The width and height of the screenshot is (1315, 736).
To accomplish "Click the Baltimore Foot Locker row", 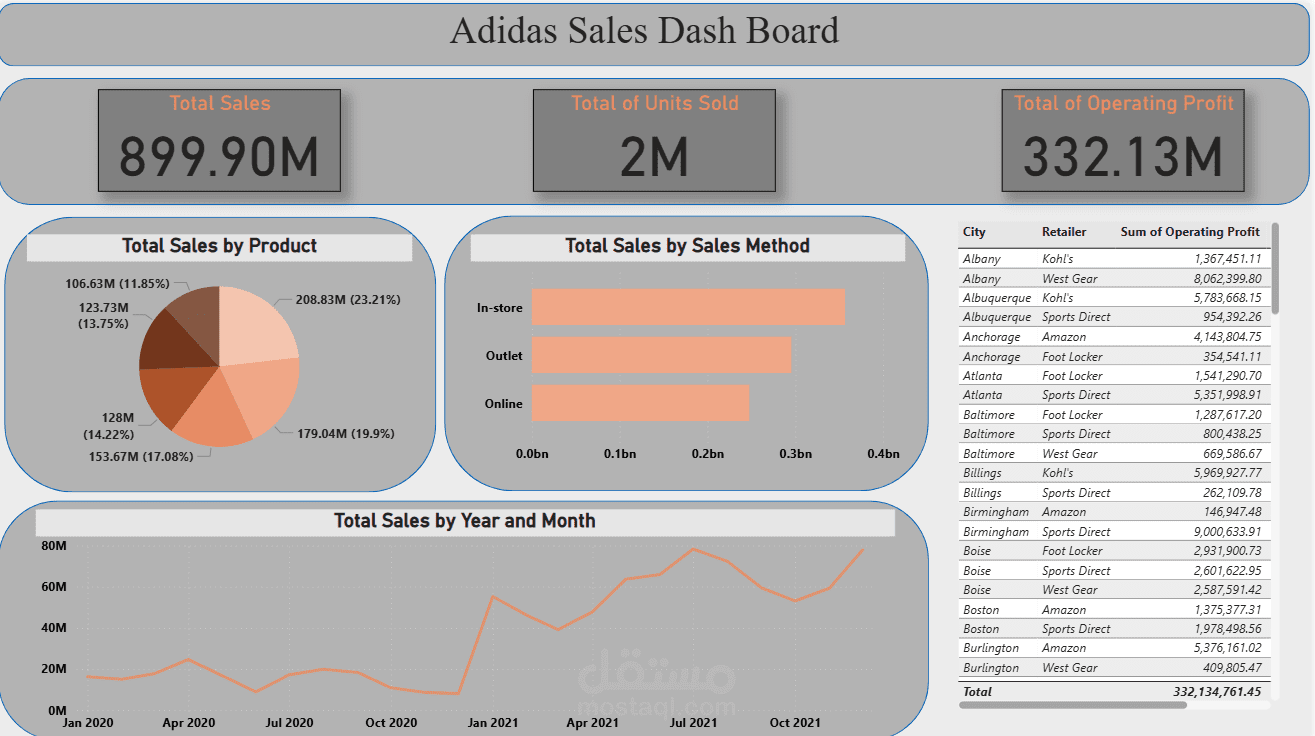I will pyautogui.click(x=1113, y=415).
